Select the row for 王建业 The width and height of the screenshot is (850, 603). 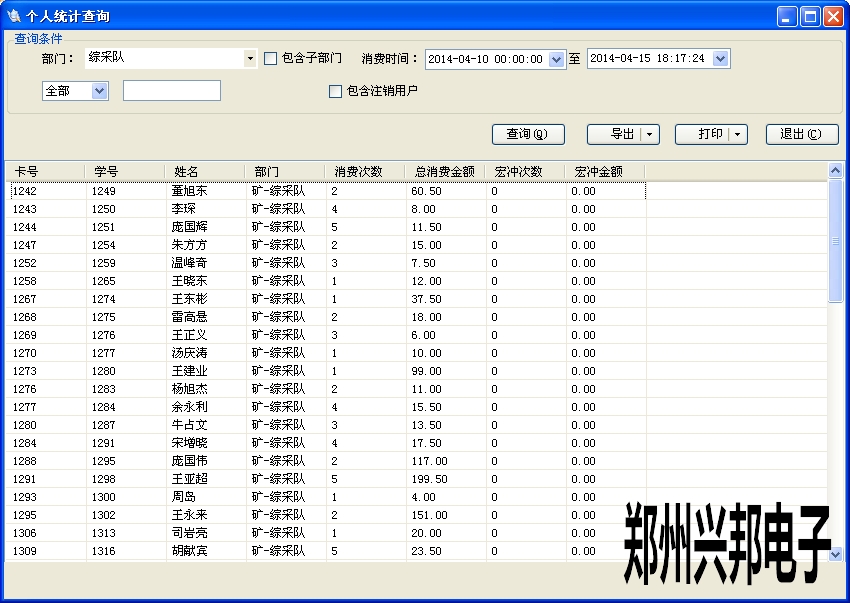[326, 371]
